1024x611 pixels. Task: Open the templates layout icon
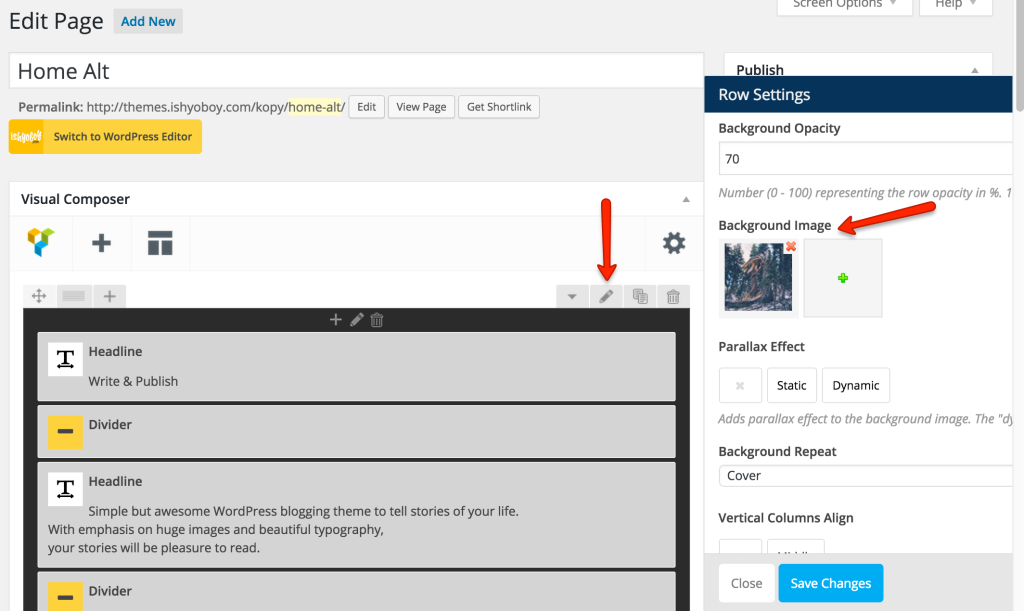[x=160, y=243]
